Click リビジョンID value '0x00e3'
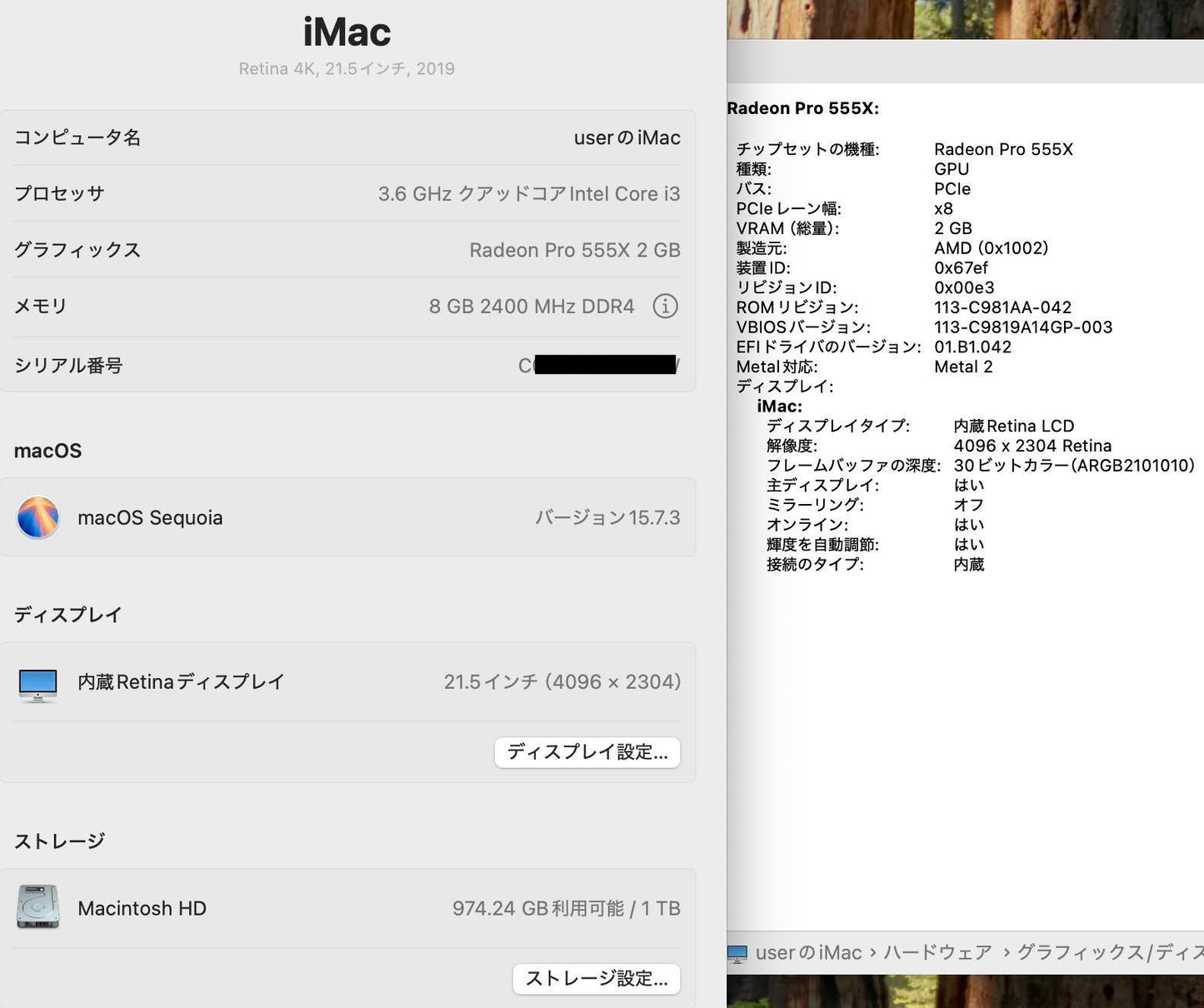This screenshot has height=1008, width=1204. [x=964, y=287]
